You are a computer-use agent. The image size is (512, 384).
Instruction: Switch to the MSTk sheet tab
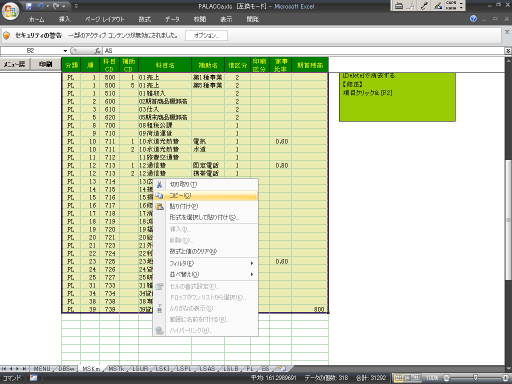tap(116, 369)
